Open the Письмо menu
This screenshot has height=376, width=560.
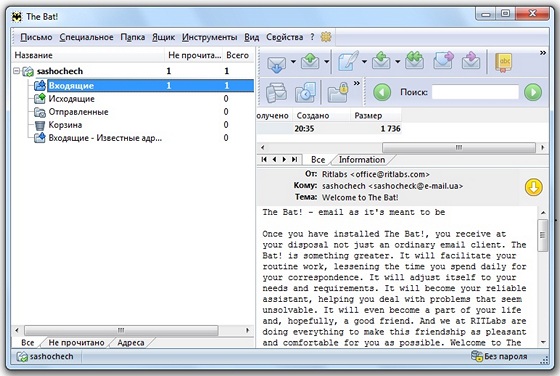click(36, 37)
